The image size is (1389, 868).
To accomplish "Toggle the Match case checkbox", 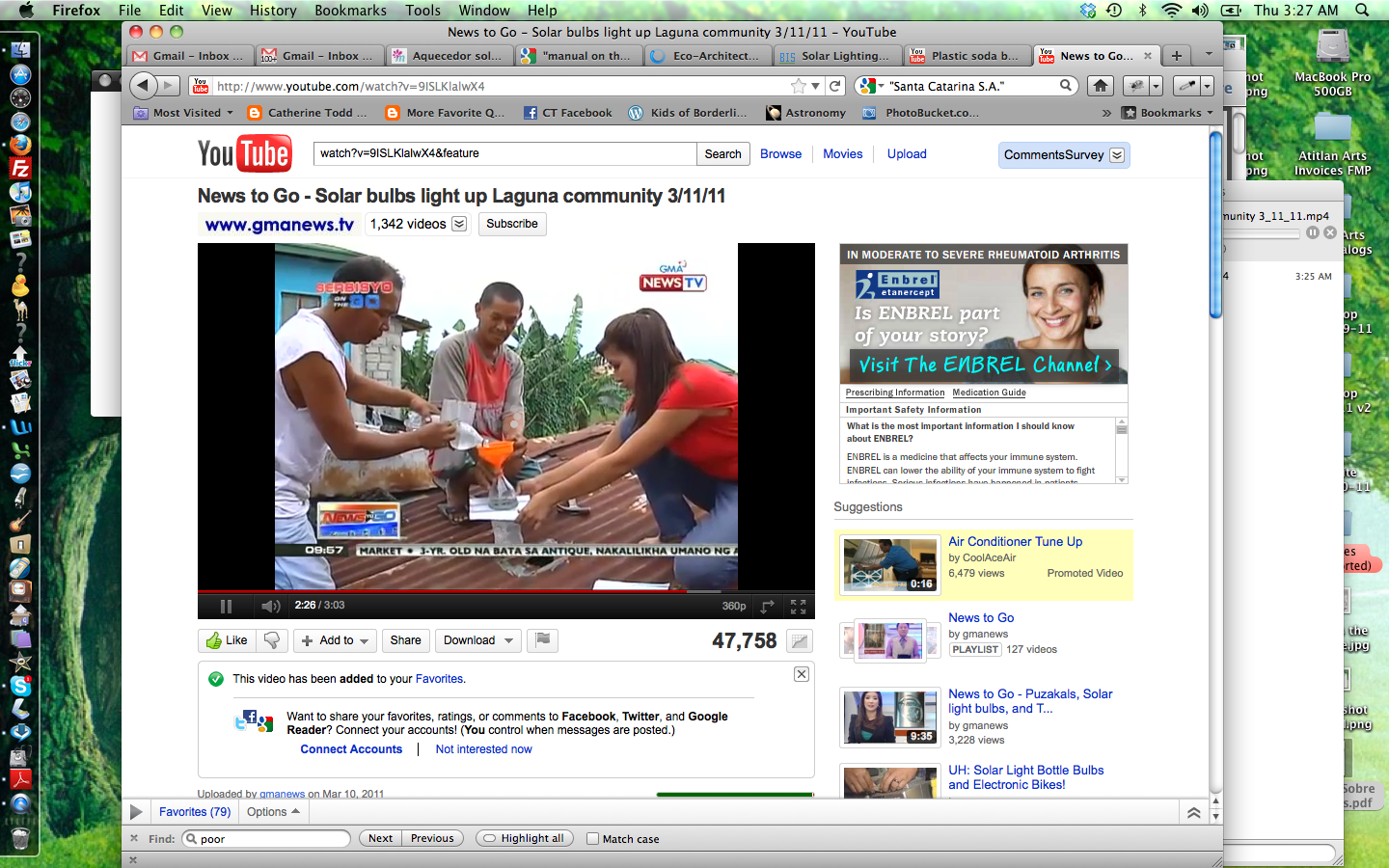I will pyautogui.click(x=592, y=839).
